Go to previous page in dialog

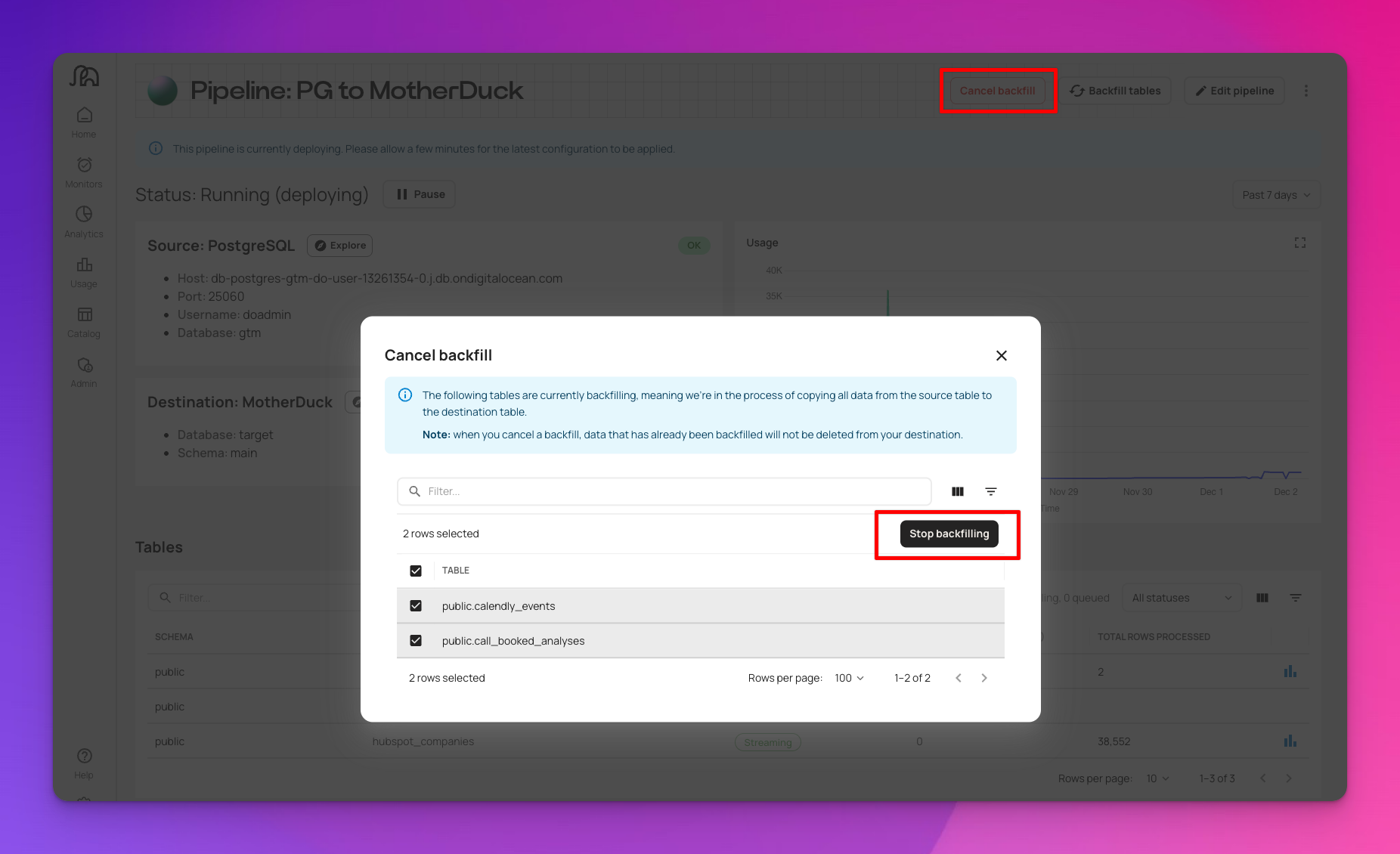(x=959, y=678)
